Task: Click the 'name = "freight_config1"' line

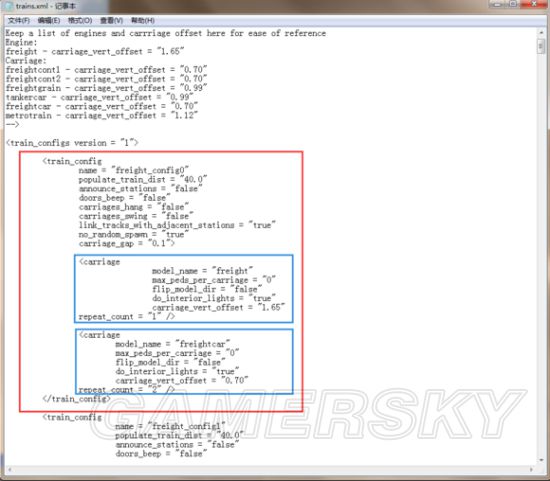Action: (x=170, y=426)
